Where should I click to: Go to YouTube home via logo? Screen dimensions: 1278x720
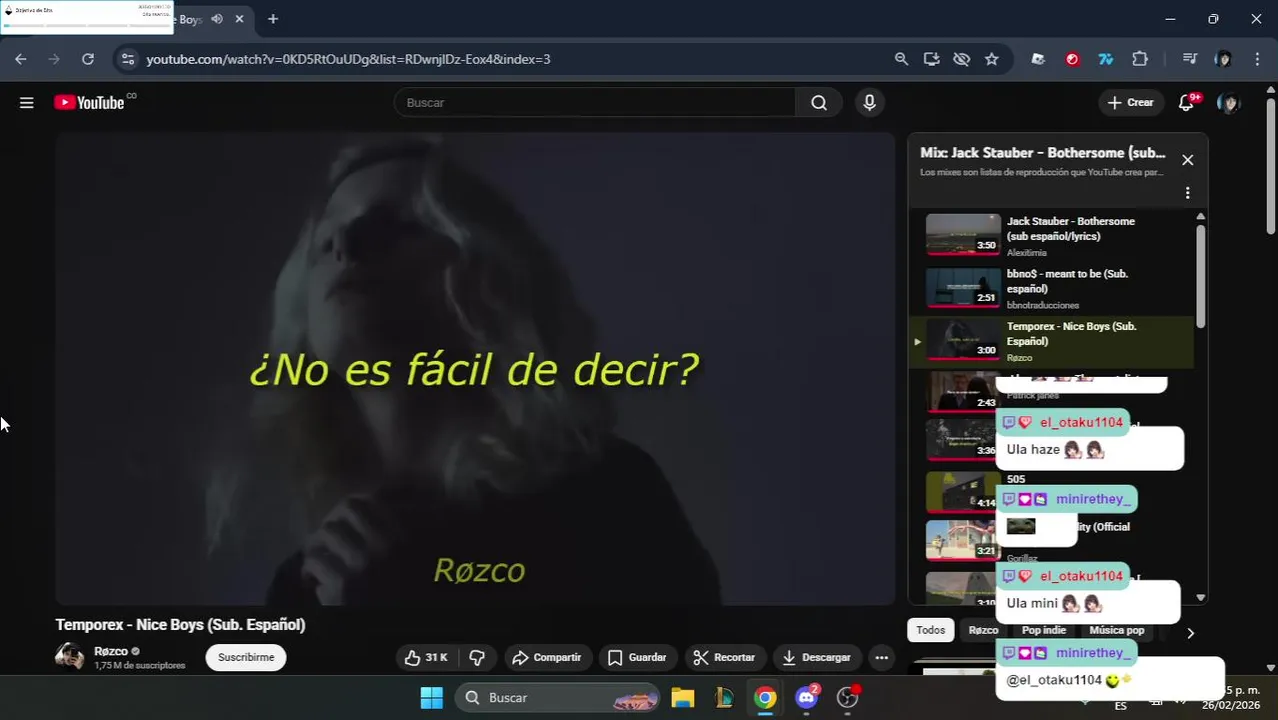tap(90, 102)
